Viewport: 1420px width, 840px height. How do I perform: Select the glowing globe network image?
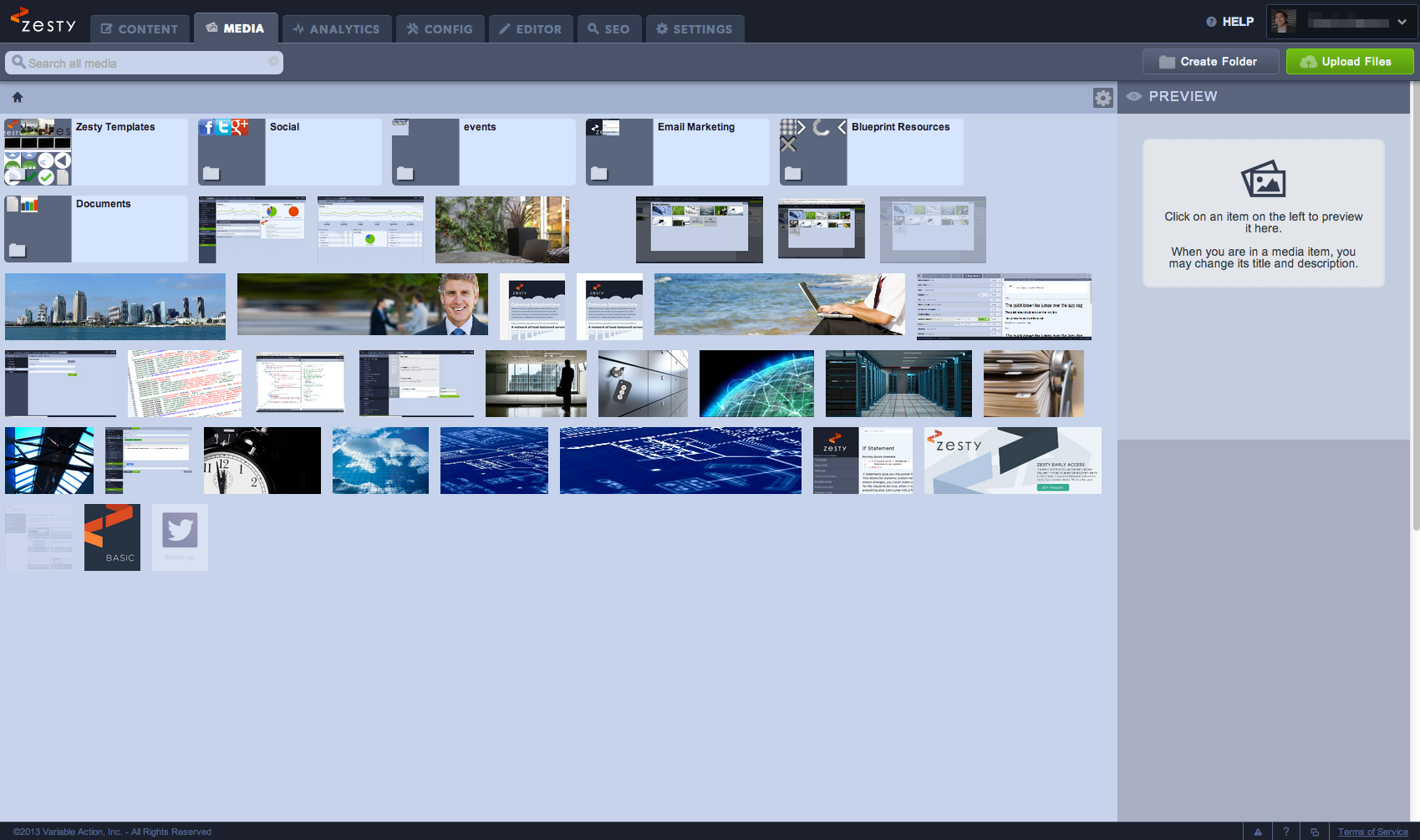(x=756, y=384)
